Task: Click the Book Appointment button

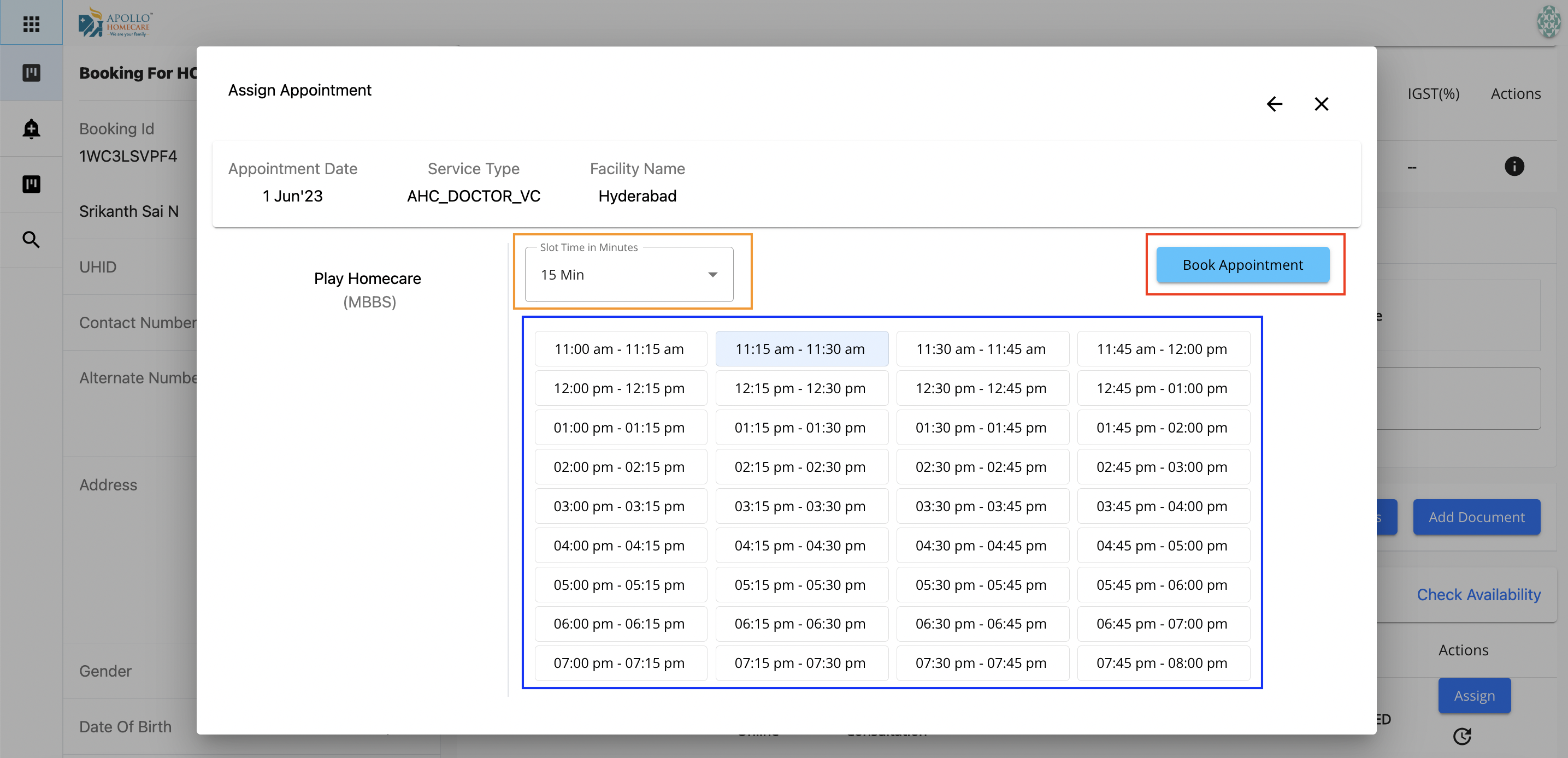Action: [x=1242, y=265]
